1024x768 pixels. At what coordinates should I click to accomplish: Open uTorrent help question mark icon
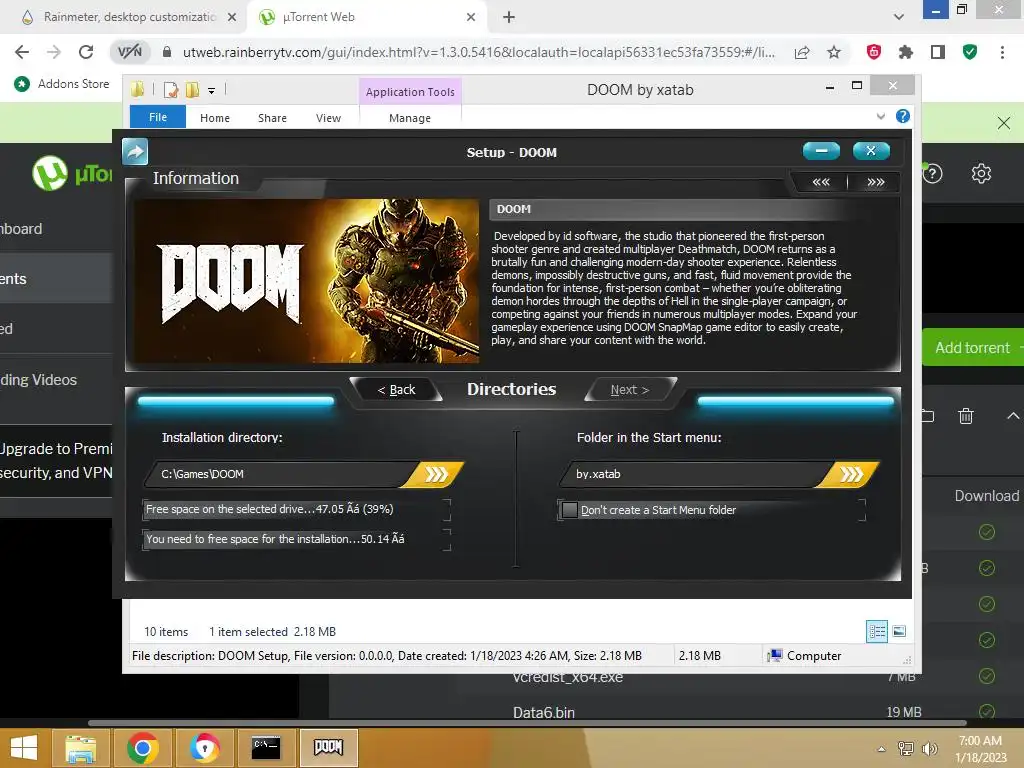click(x=933, y=174)
